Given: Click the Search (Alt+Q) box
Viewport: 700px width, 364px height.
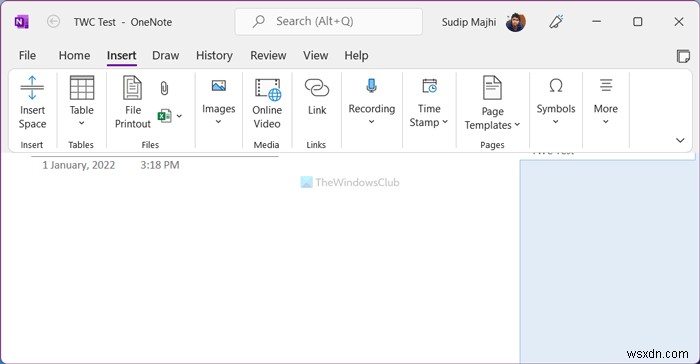Looking at the screenshot, I should coord(329,21).
